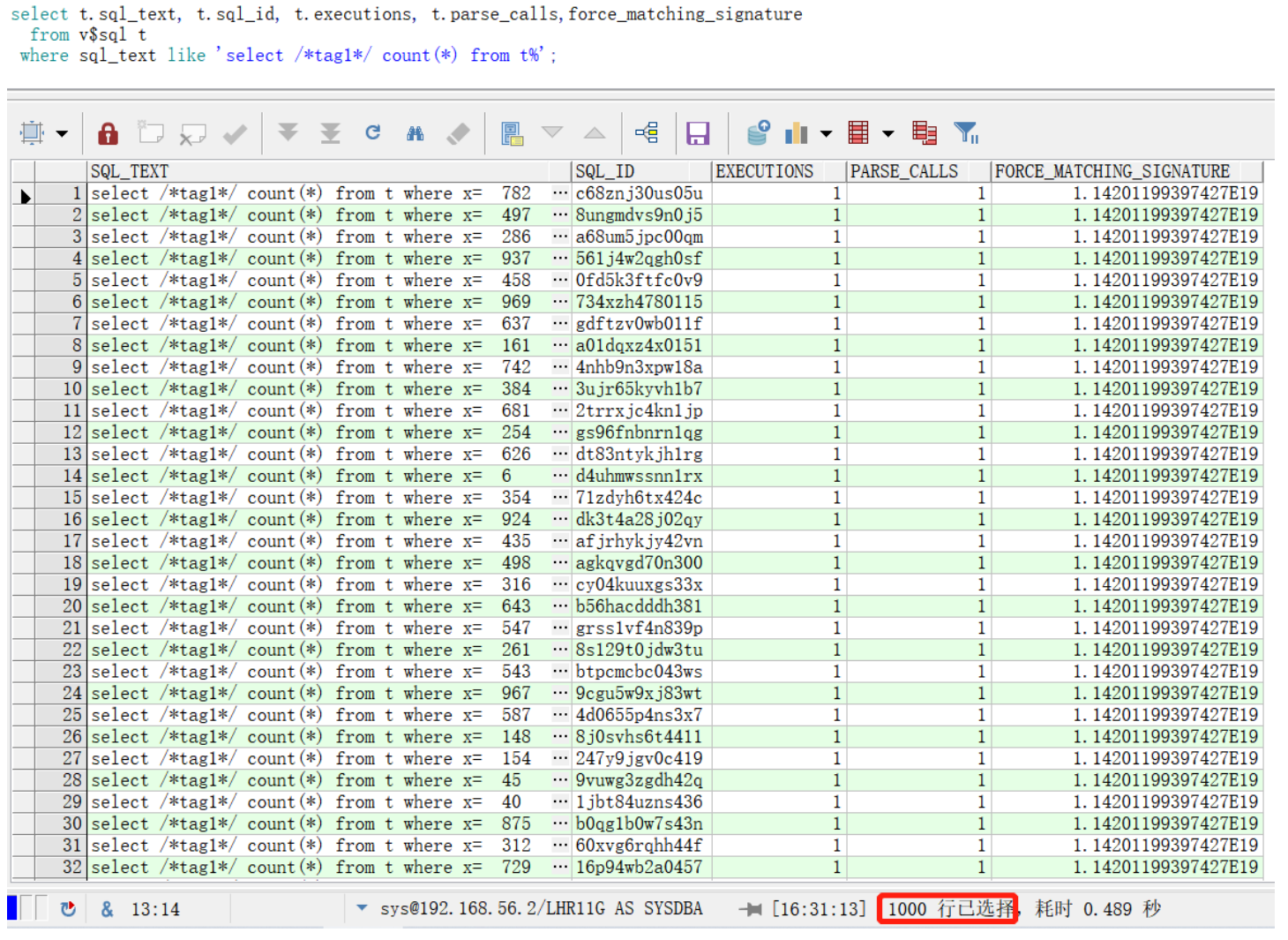Open connection dropdown before sys@192.168.56.2
Screen dimensions: 1288x940
(362, 907)
